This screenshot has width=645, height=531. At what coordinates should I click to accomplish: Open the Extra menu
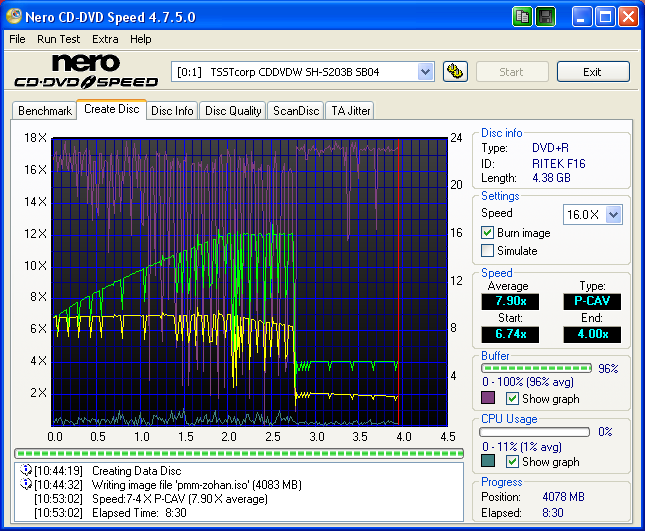105,39
